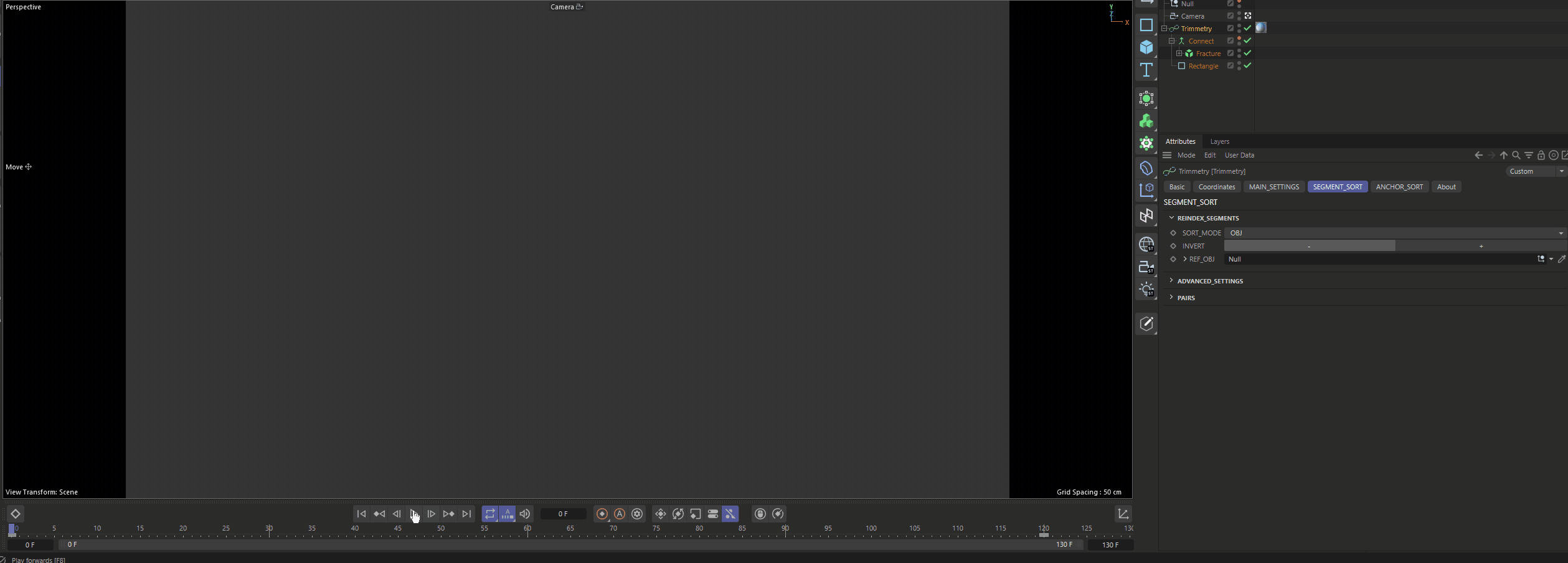Click the mouse-recording icon in the timeline
Image resolution: width=1568 pixels, height=563 pixels.
click(760, 514)
